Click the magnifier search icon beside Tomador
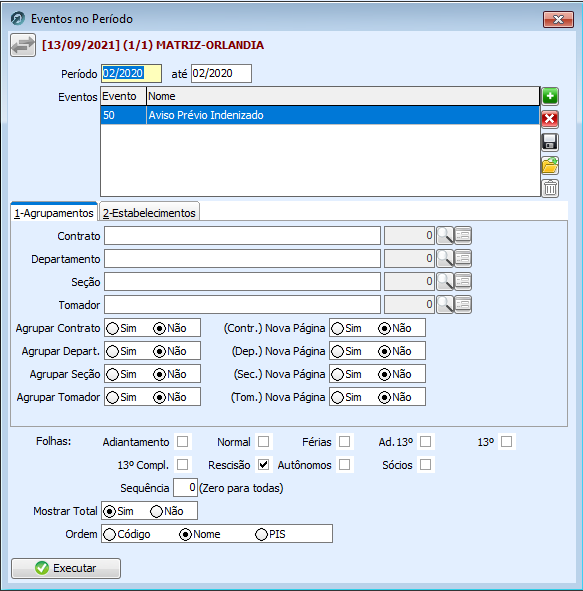This screenshot has width=583, height=591. tap(445, 305)
